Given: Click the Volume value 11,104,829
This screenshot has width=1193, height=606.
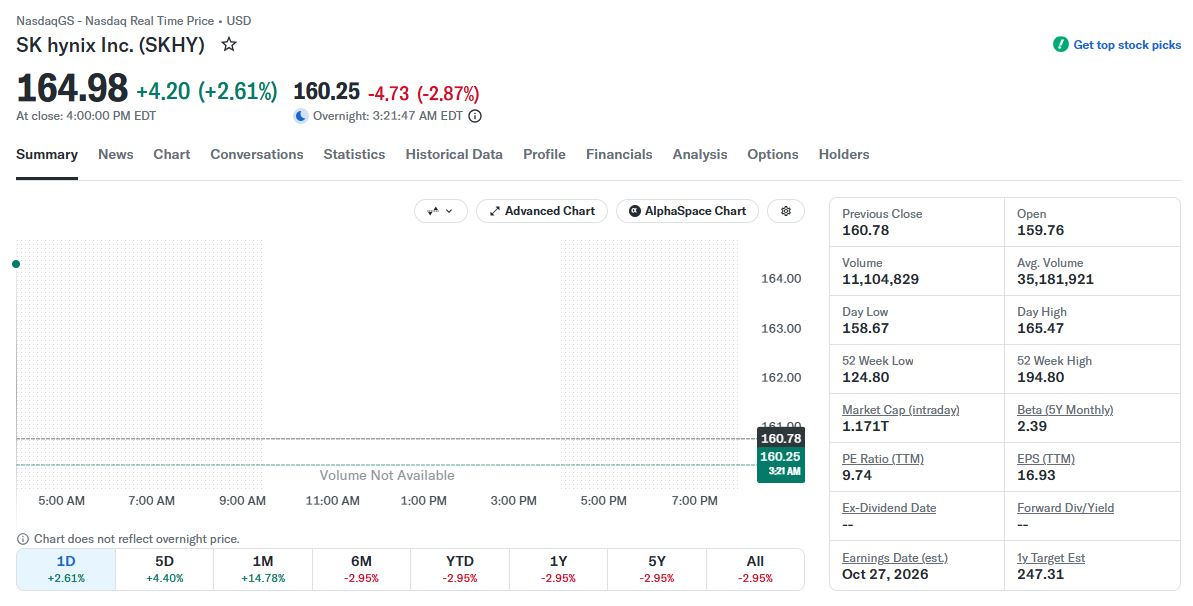Looking at the screenshot, I should (880, 279).
